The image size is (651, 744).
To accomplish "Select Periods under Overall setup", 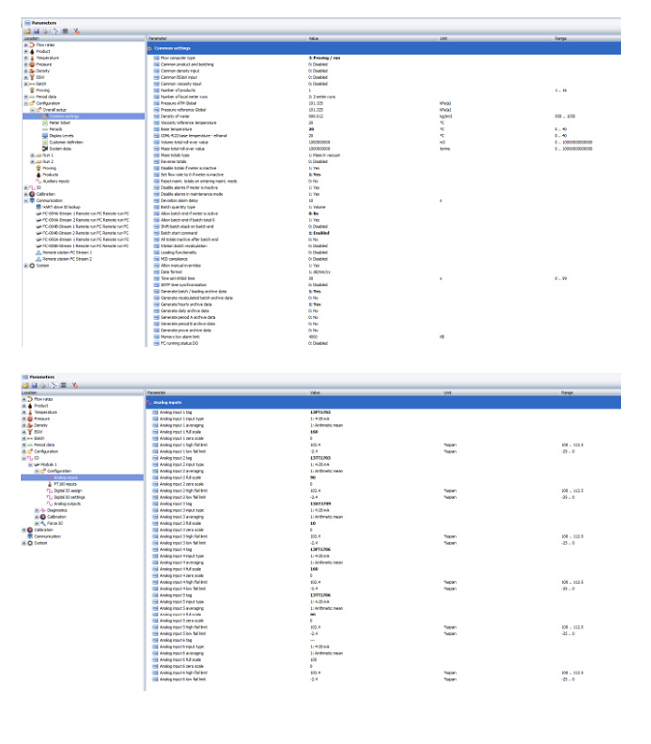I will coord(56,129).
